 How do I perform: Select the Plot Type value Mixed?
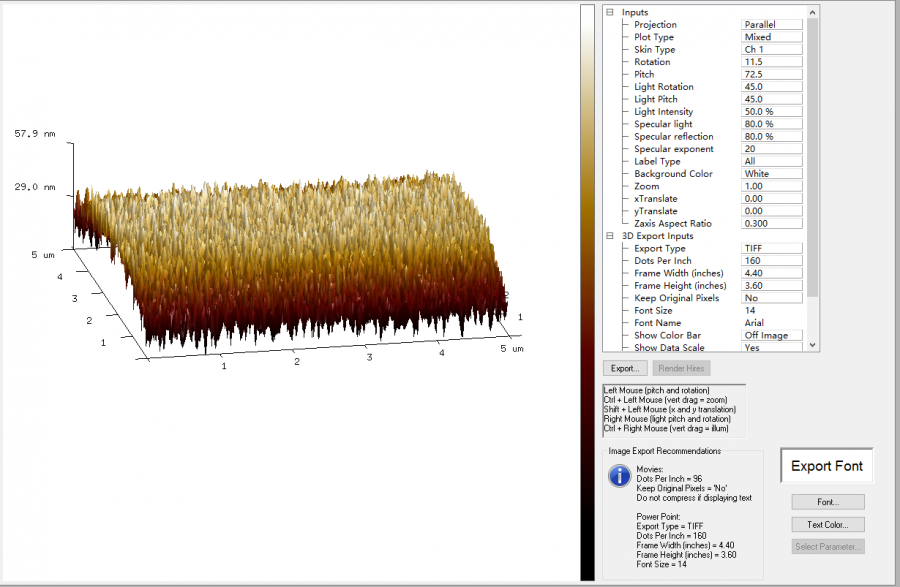point(771,37)
